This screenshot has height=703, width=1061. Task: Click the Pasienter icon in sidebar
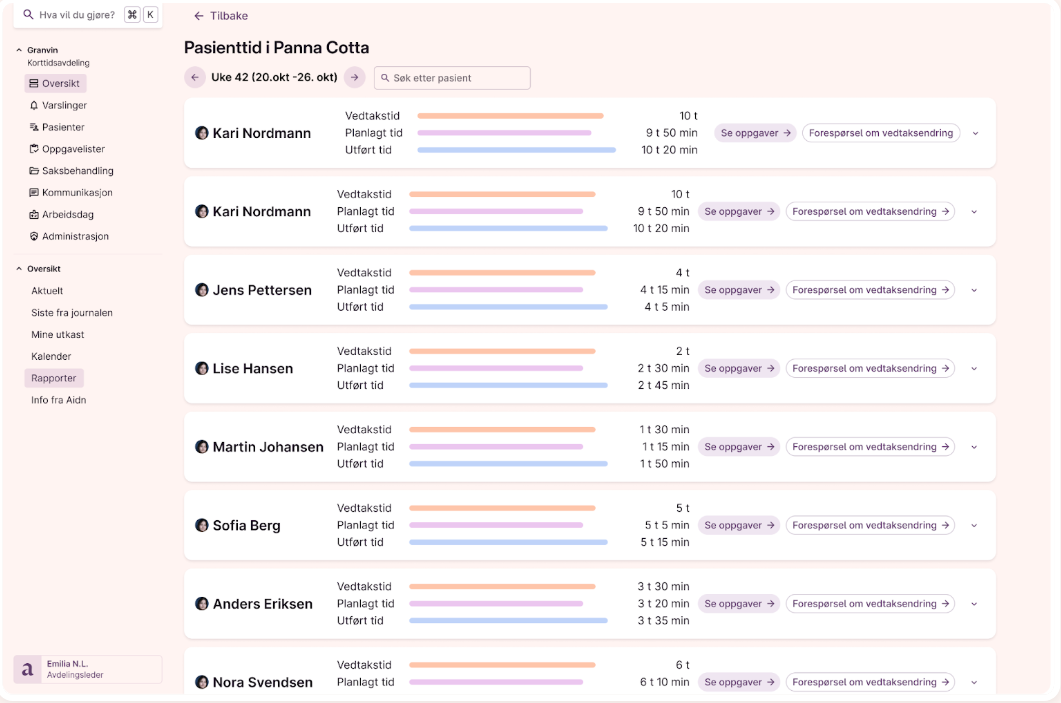34,127
